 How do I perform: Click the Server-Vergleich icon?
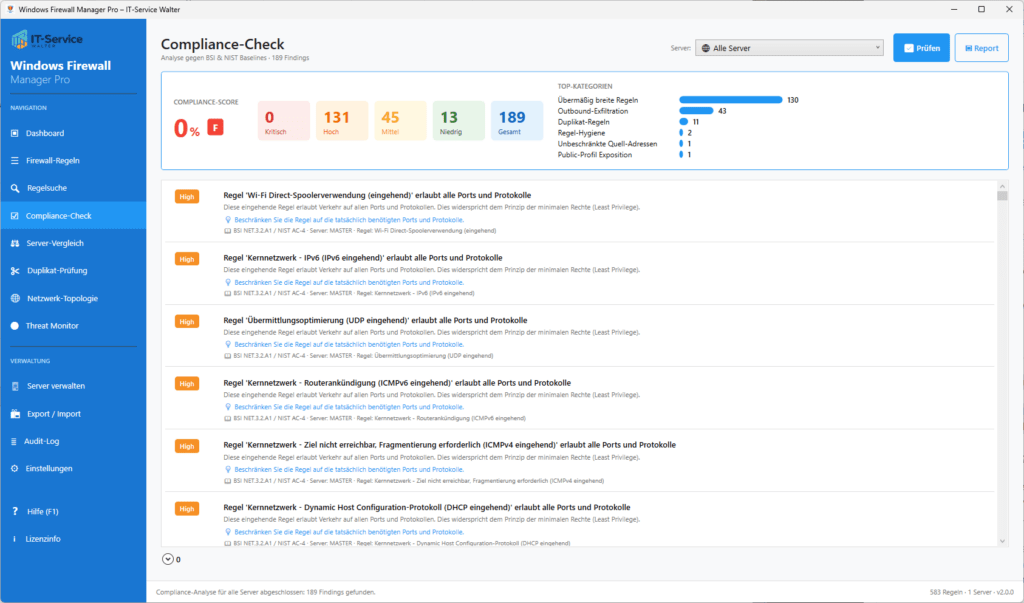pyautogui.click(x=14, y=243)
